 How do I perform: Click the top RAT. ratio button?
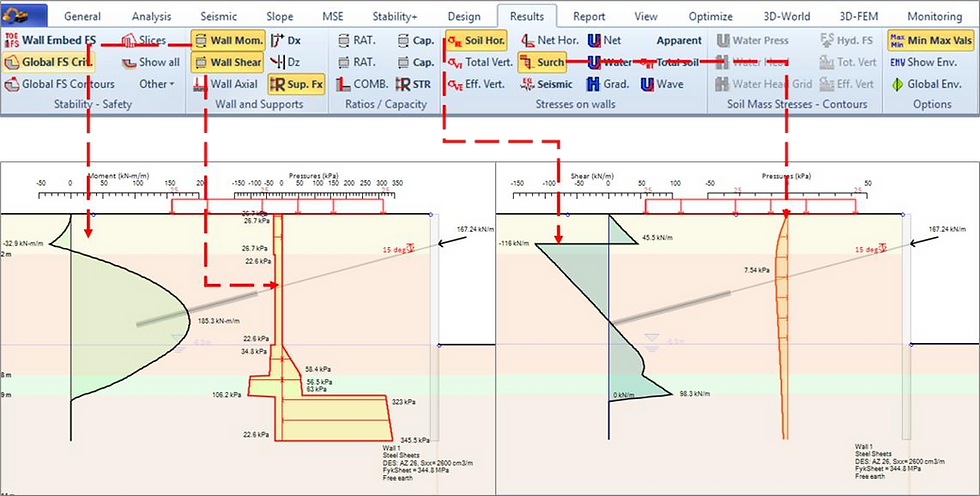click(x=356, y=41)
